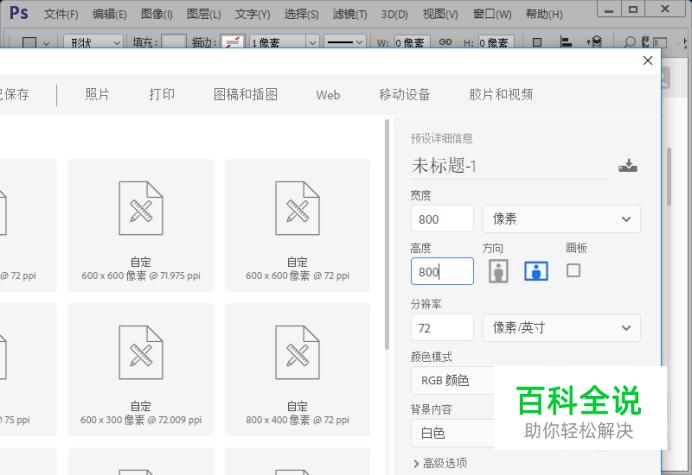
Task: Select landscape orientation icon
Action: [x=536, y=271]
